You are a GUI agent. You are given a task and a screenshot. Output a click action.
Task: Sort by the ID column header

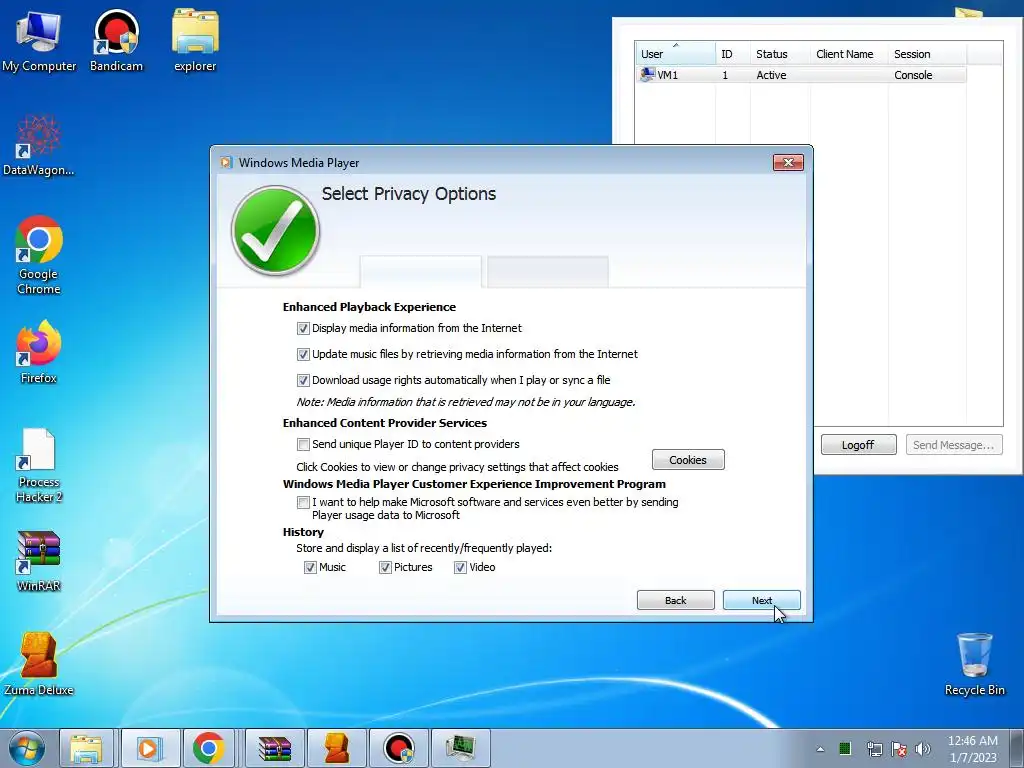[x=733, y=54]
